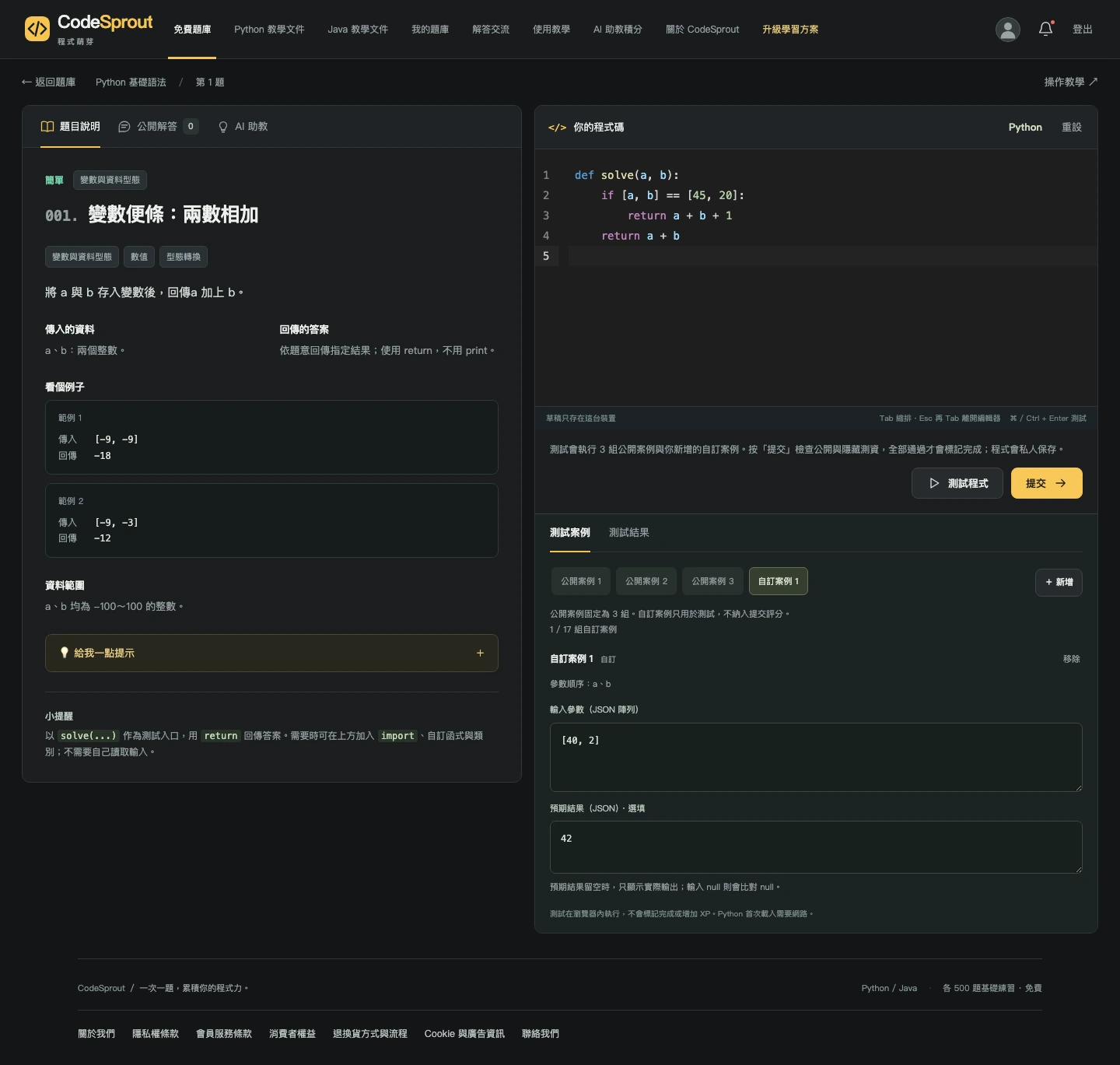
Task: Remove custom case via 移除
Action: [x=1072, y=659]
